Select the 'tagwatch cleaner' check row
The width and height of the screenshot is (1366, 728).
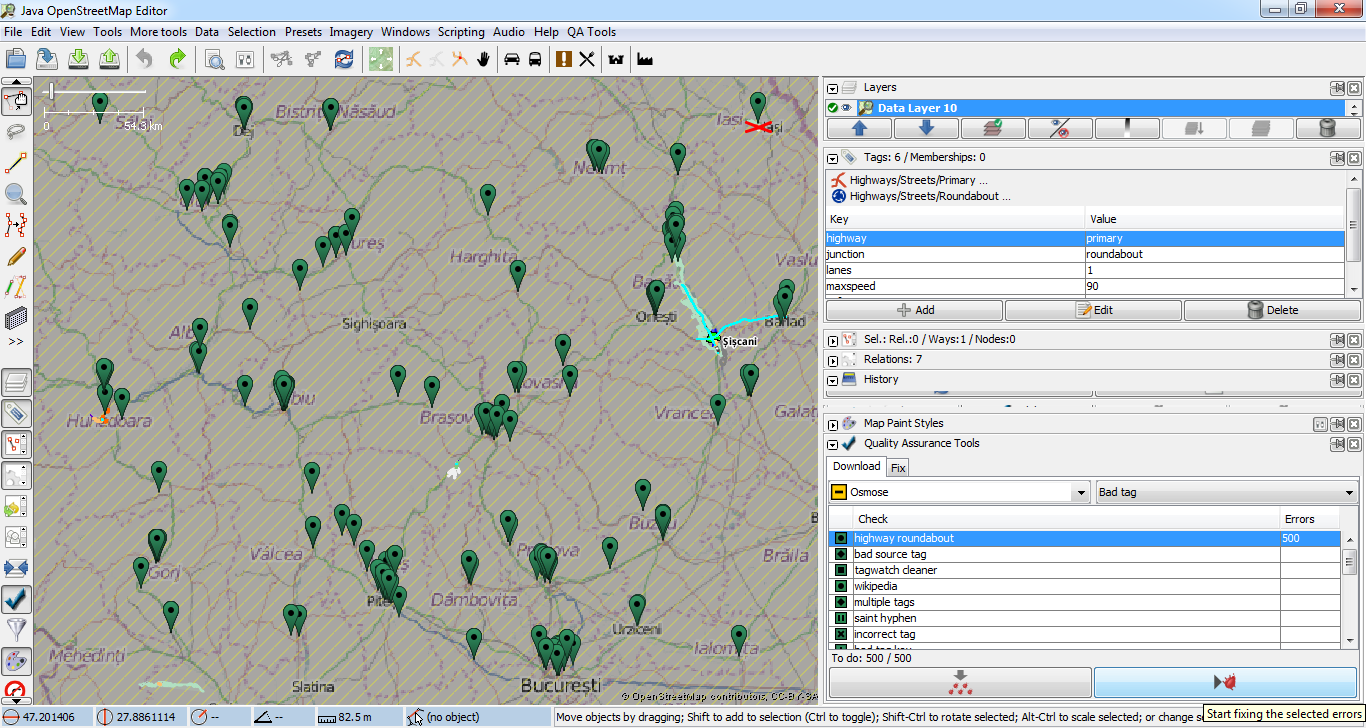(x=1084, y=570)
